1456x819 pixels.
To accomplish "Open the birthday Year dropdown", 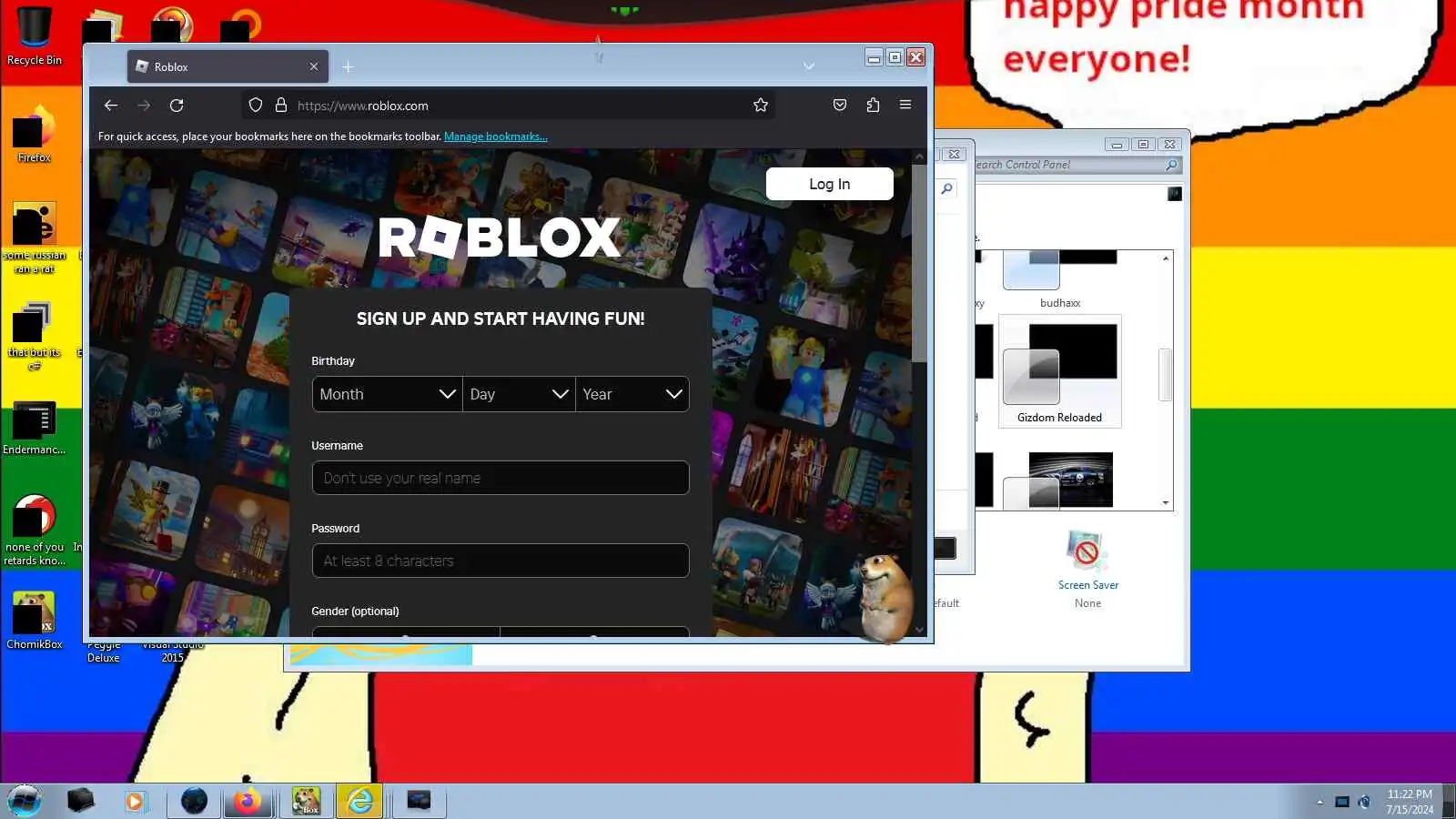I will click(632, 394).
